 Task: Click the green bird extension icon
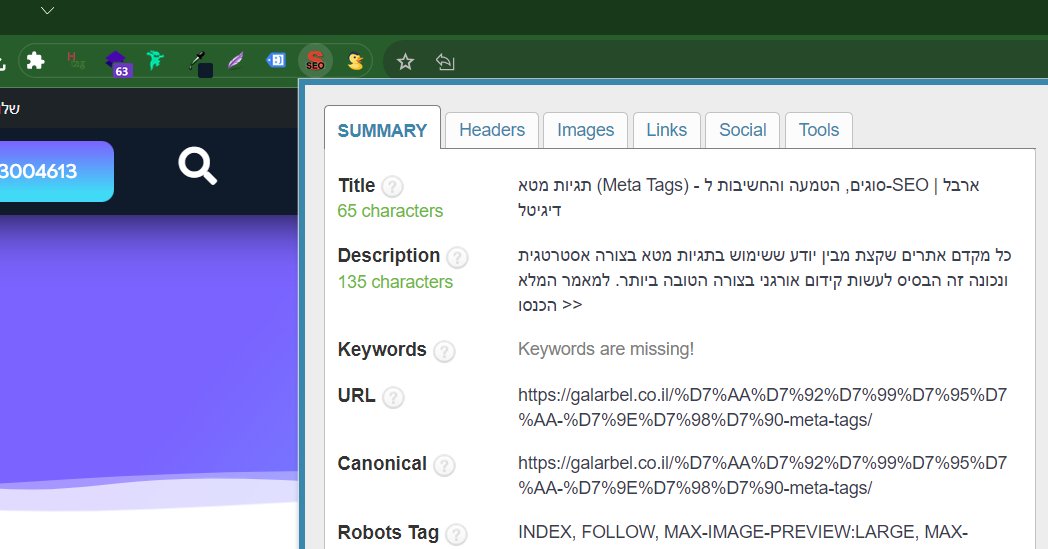pyautogui.click(x=155, y=61)
